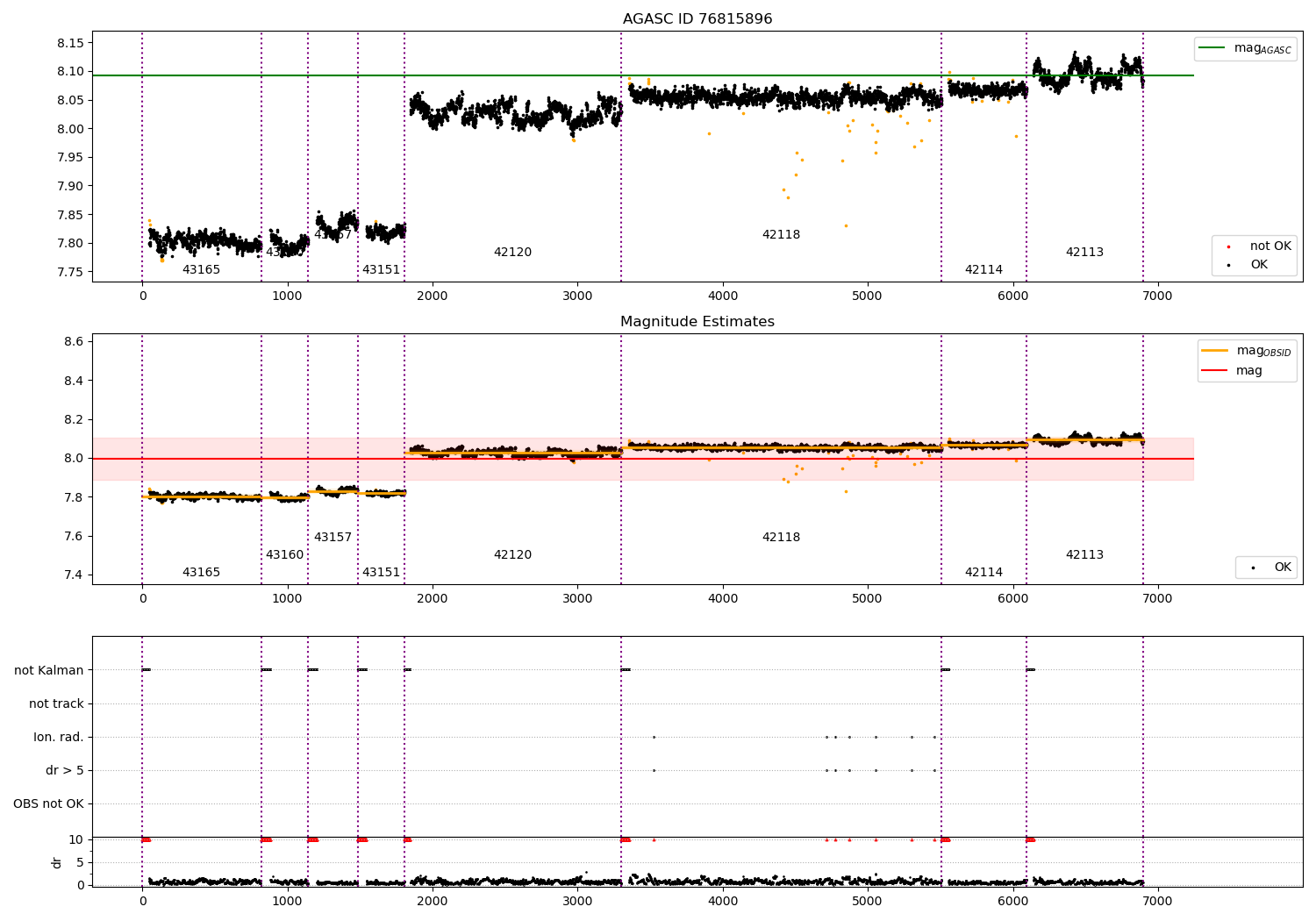Click obsid label 42114 in Magnitude Estimates plot
The image size is (1316, 921).
[983, 573]
